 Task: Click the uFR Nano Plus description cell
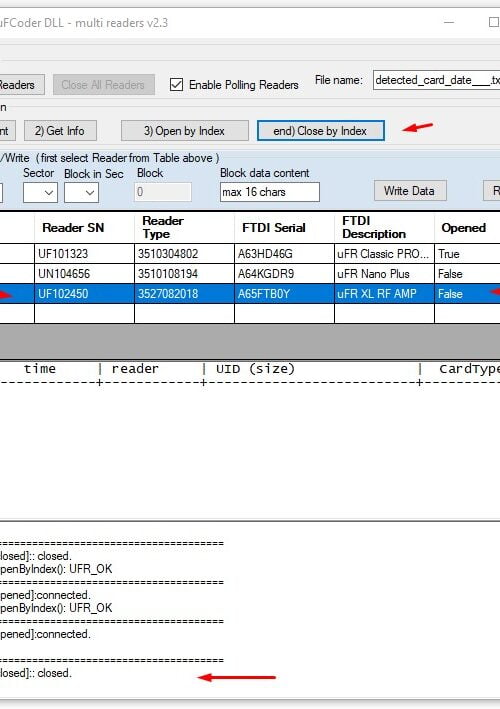pos(384,274)
